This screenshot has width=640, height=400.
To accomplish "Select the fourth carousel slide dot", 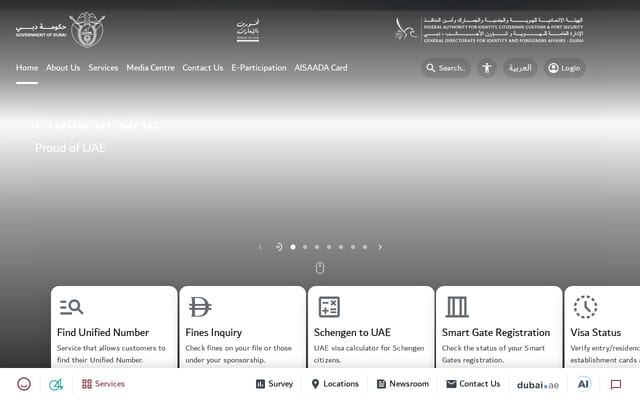I will 329,247.
